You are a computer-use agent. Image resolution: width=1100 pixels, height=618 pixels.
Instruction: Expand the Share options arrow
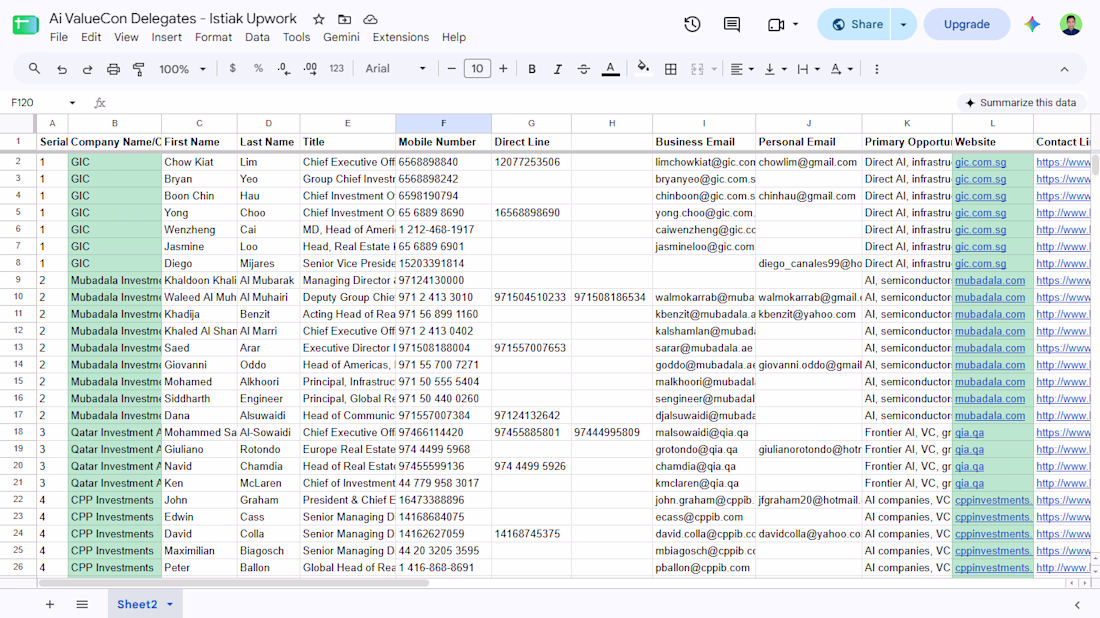tap(904, 25)
